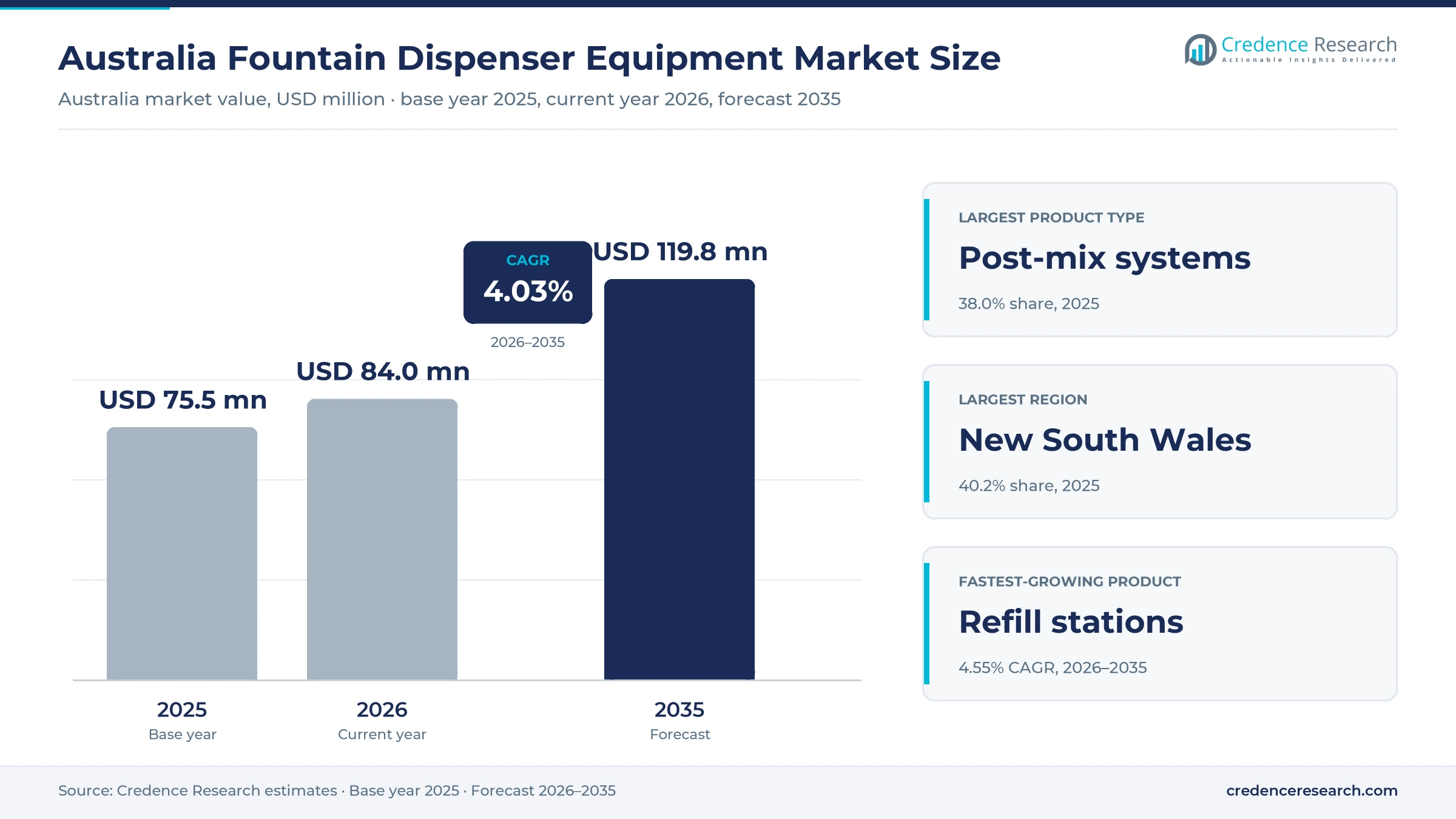
Task: Click the credenceresearch.com link
Action: click(x=1312, y=790)
